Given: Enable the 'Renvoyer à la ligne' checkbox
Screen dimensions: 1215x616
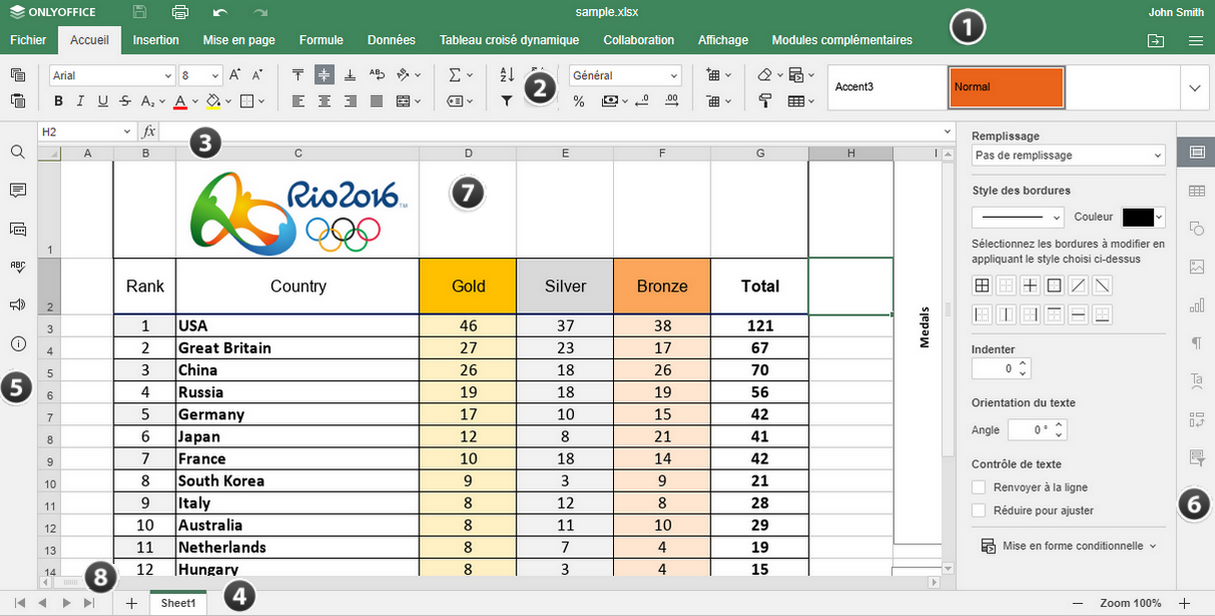Looking at the screenshot, I should pyautogui.click(x=977, y=487).
